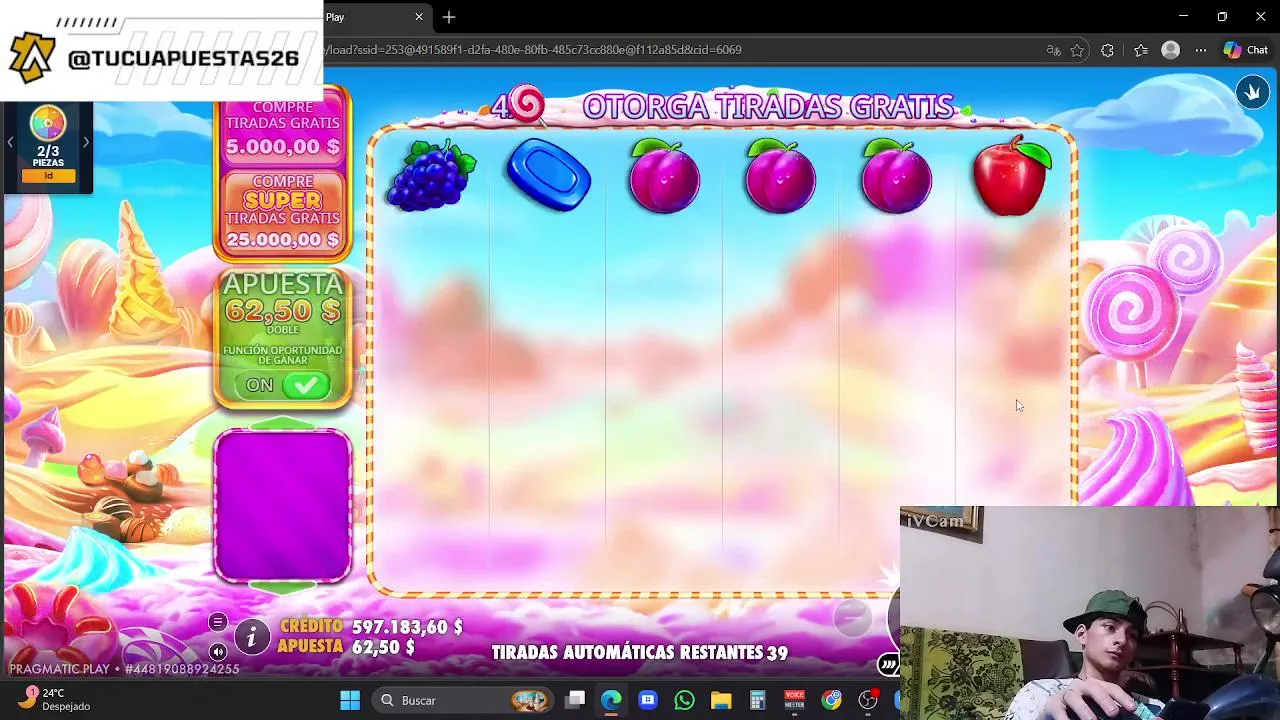1280x720 pixels.
Task: Click the translate page icon in address bar
Action: tap(1053, 50)
